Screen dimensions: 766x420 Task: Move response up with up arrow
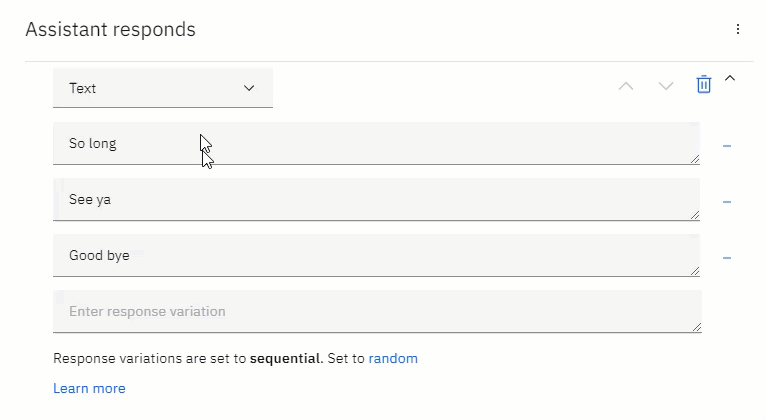626,86
